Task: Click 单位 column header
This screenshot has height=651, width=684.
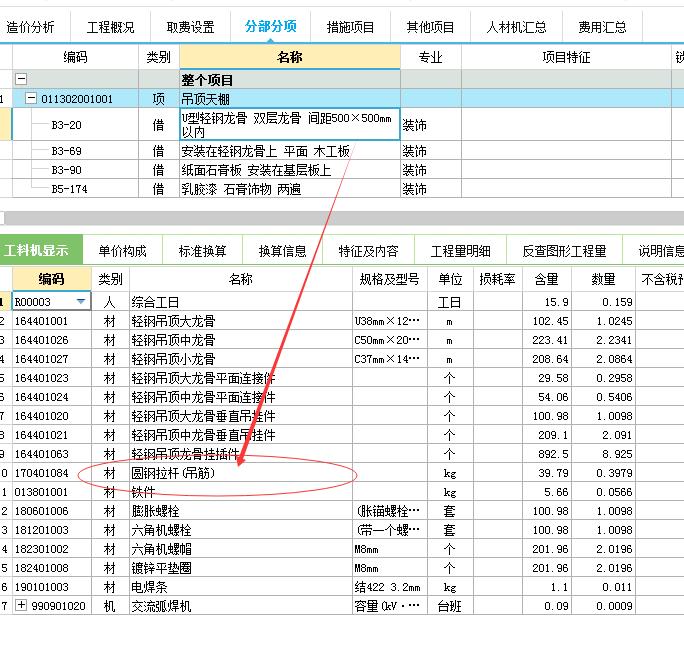Action: tap(450, 279)
